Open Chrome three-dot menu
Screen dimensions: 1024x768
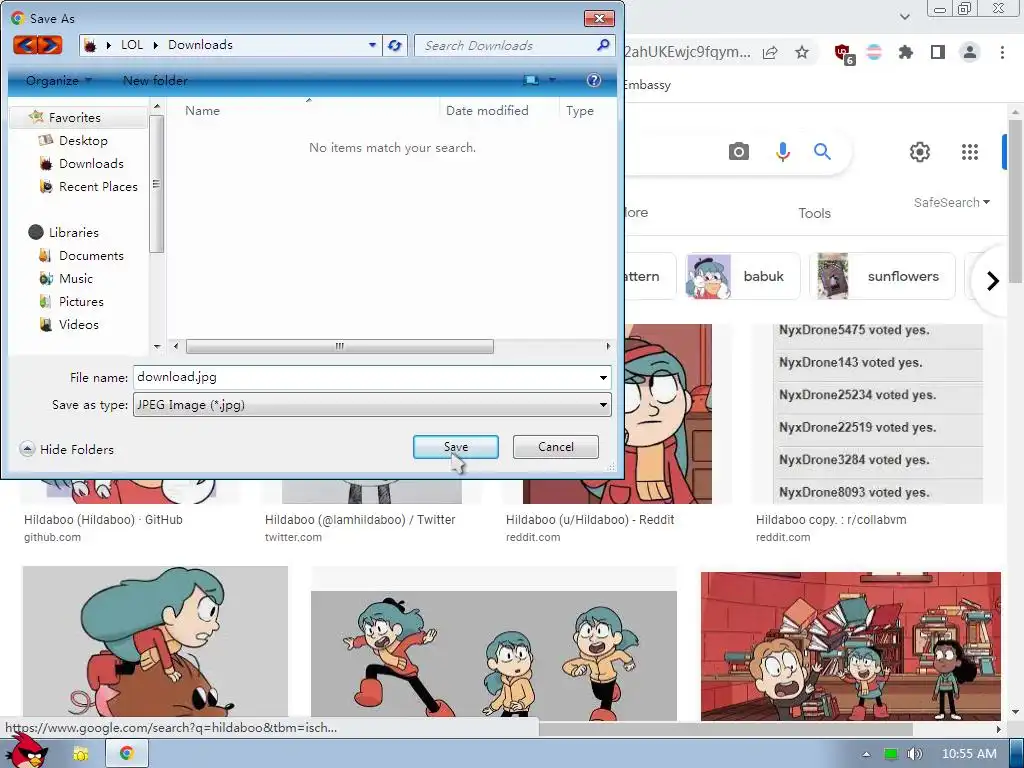(1002, 52)
